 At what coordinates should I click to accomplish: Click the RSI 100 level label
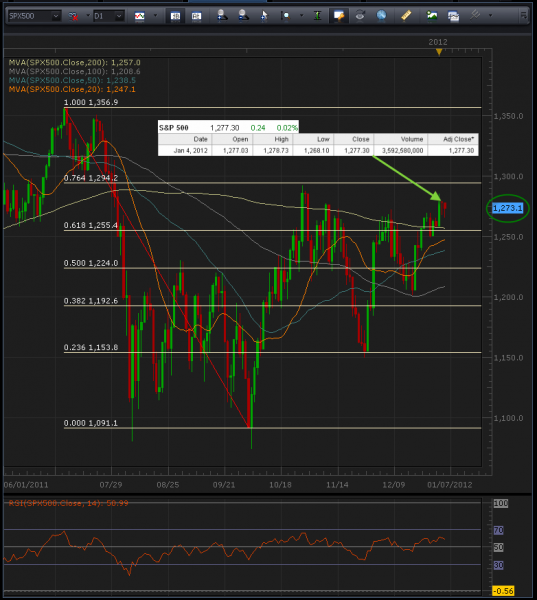click(501, 503)
